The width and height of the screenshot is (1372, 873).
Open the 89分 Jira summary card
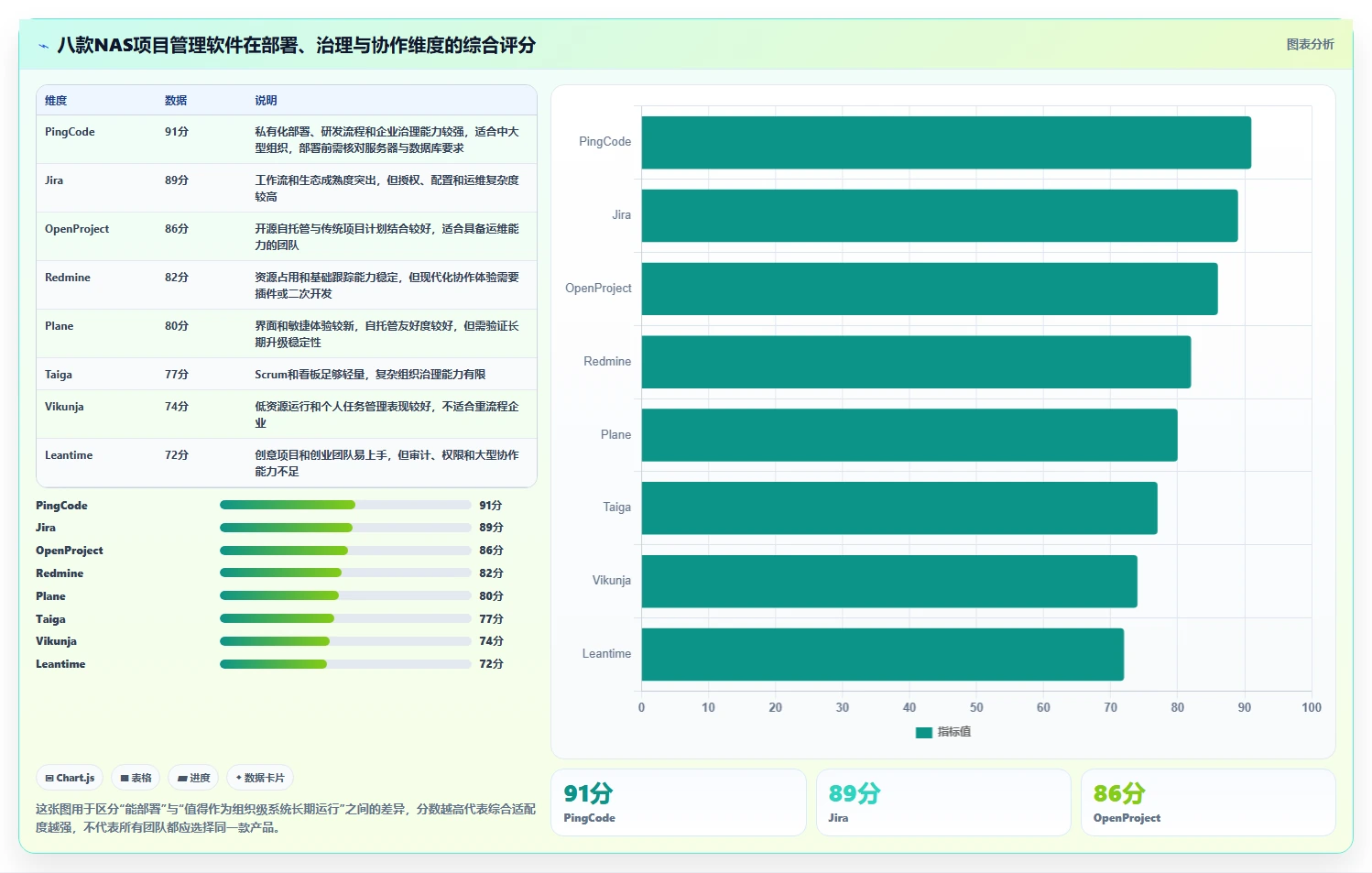pos(943,802)
